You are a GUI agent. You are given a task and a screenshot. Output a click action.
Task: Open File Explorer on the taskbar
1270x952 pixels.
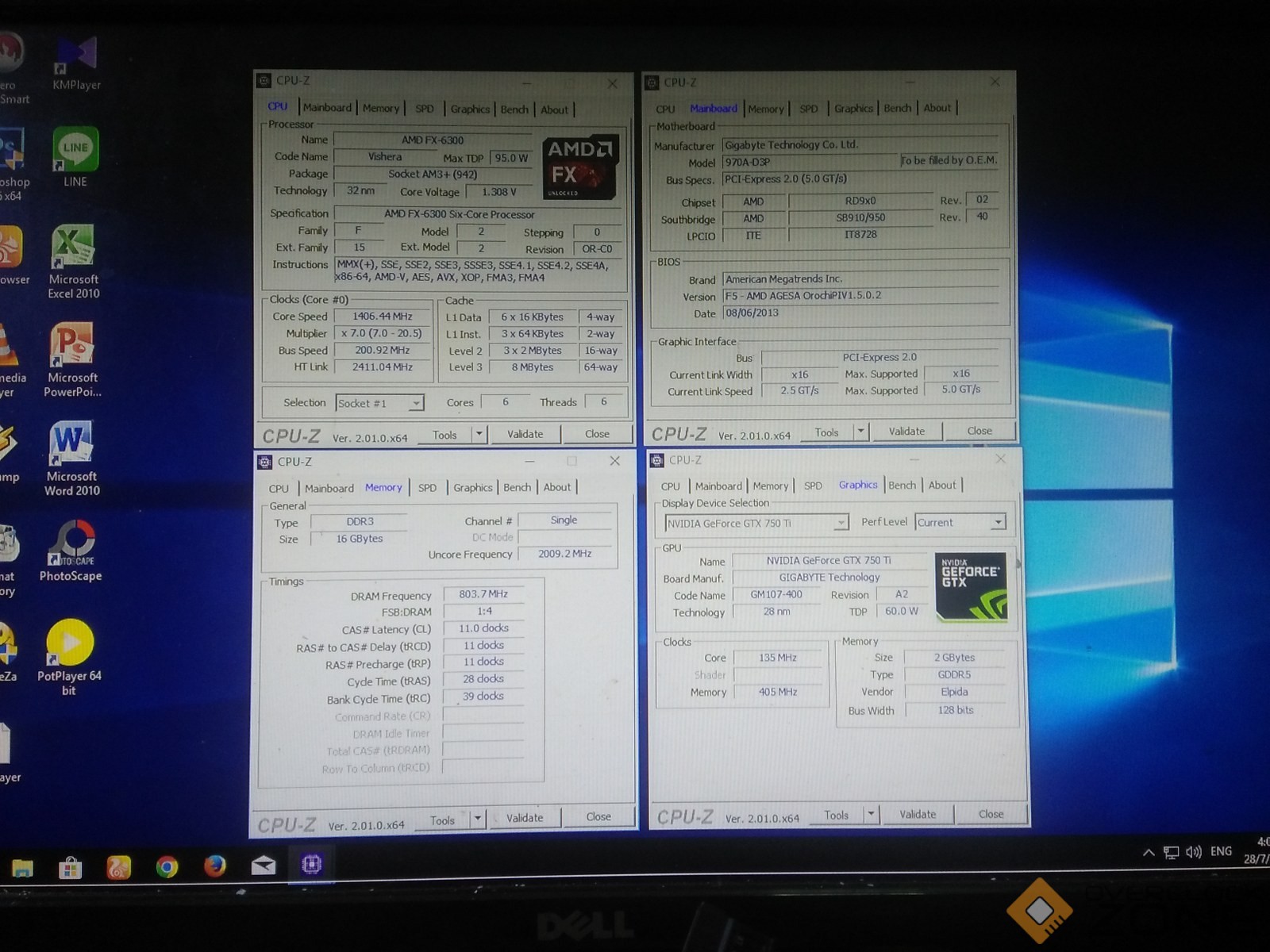click(22, 867)
